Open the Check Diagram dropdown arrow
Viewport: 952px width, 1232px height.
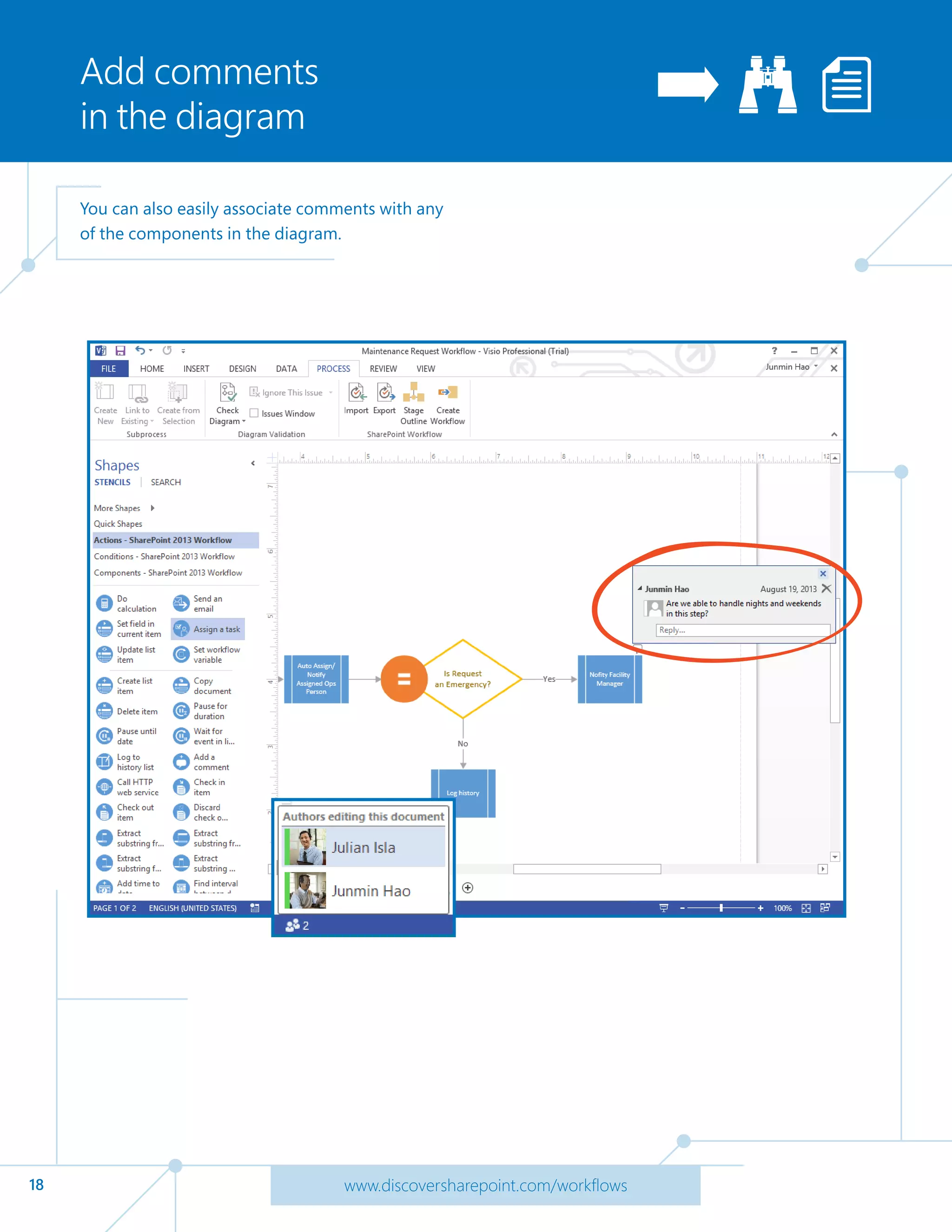(x=244, y=421)
